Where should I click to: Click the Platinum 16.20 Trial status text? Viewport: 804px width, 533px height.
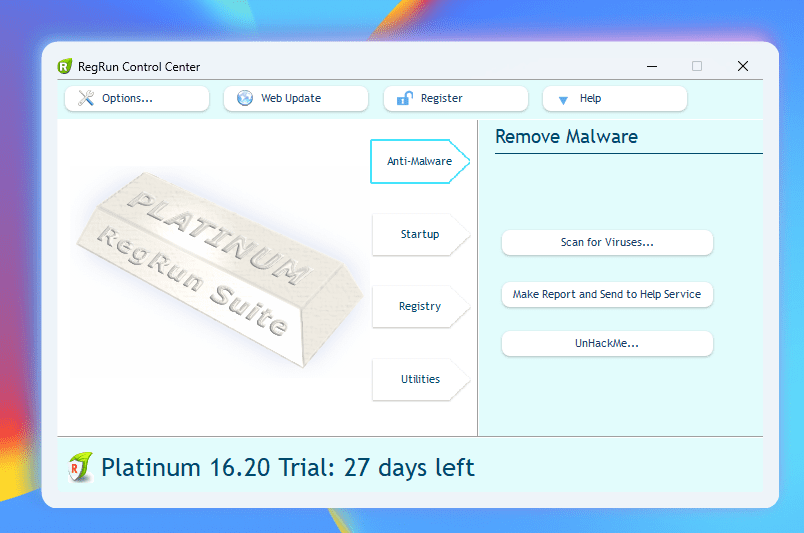tap(288, 467)
